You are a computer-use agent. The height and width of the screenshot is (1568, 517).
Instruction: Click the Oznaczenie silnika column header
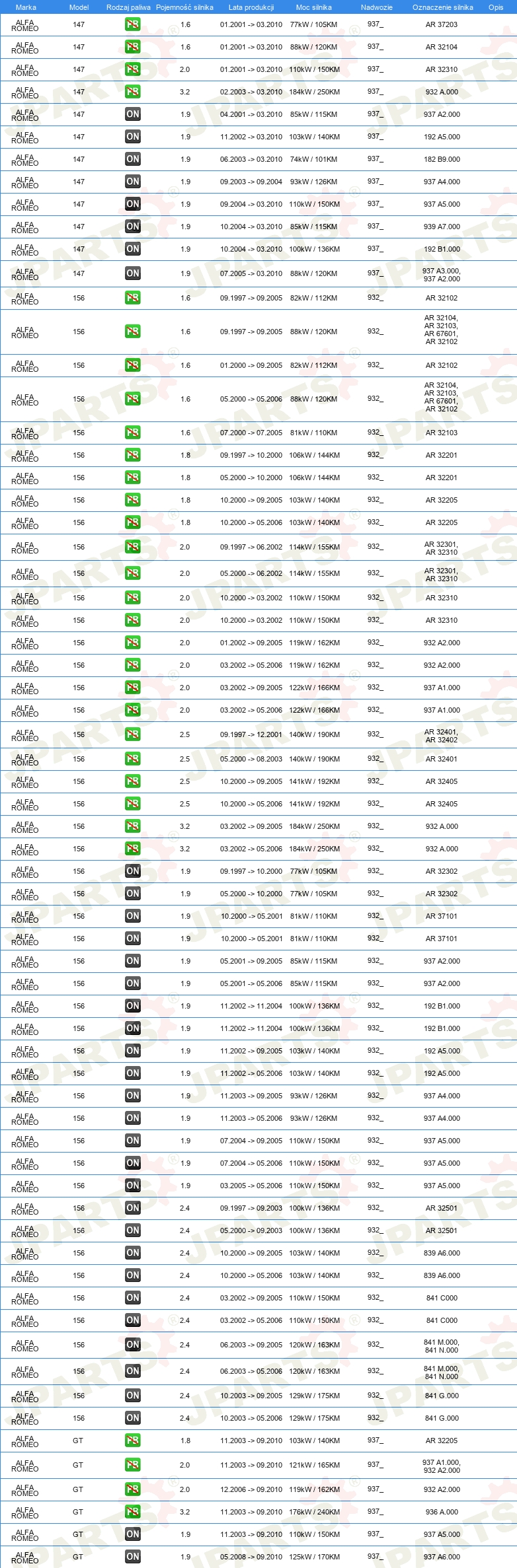point(442,7)
